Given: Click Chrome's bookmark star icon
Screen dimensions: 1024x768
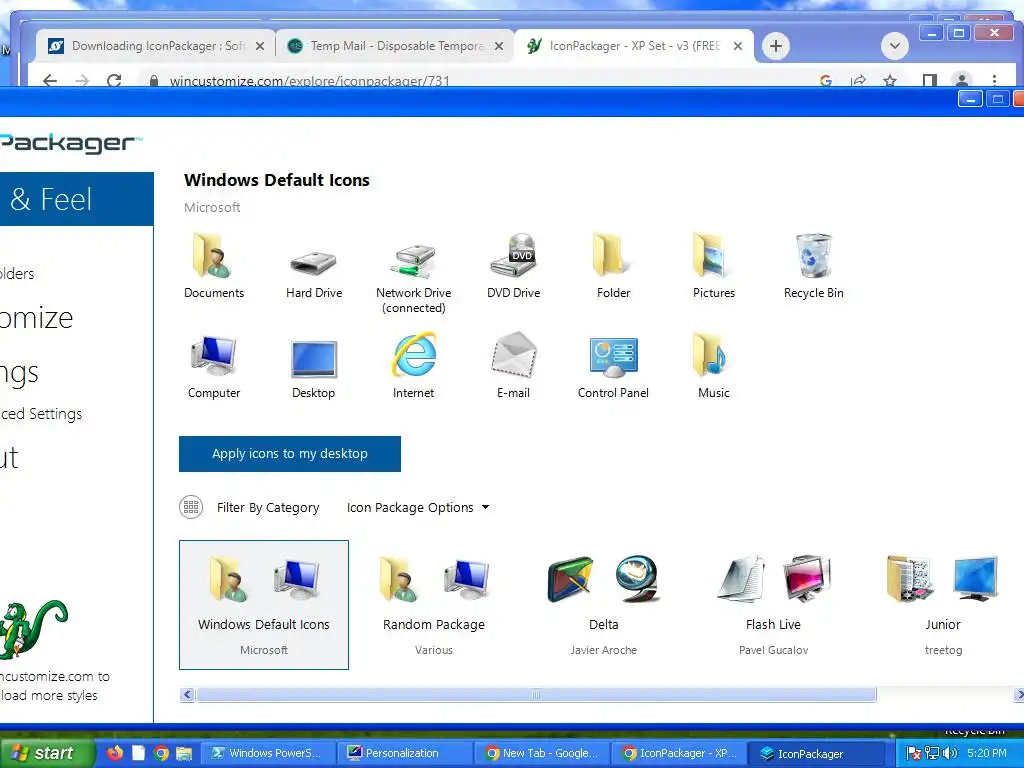Looking at the screenshot, I should (889, 80).
